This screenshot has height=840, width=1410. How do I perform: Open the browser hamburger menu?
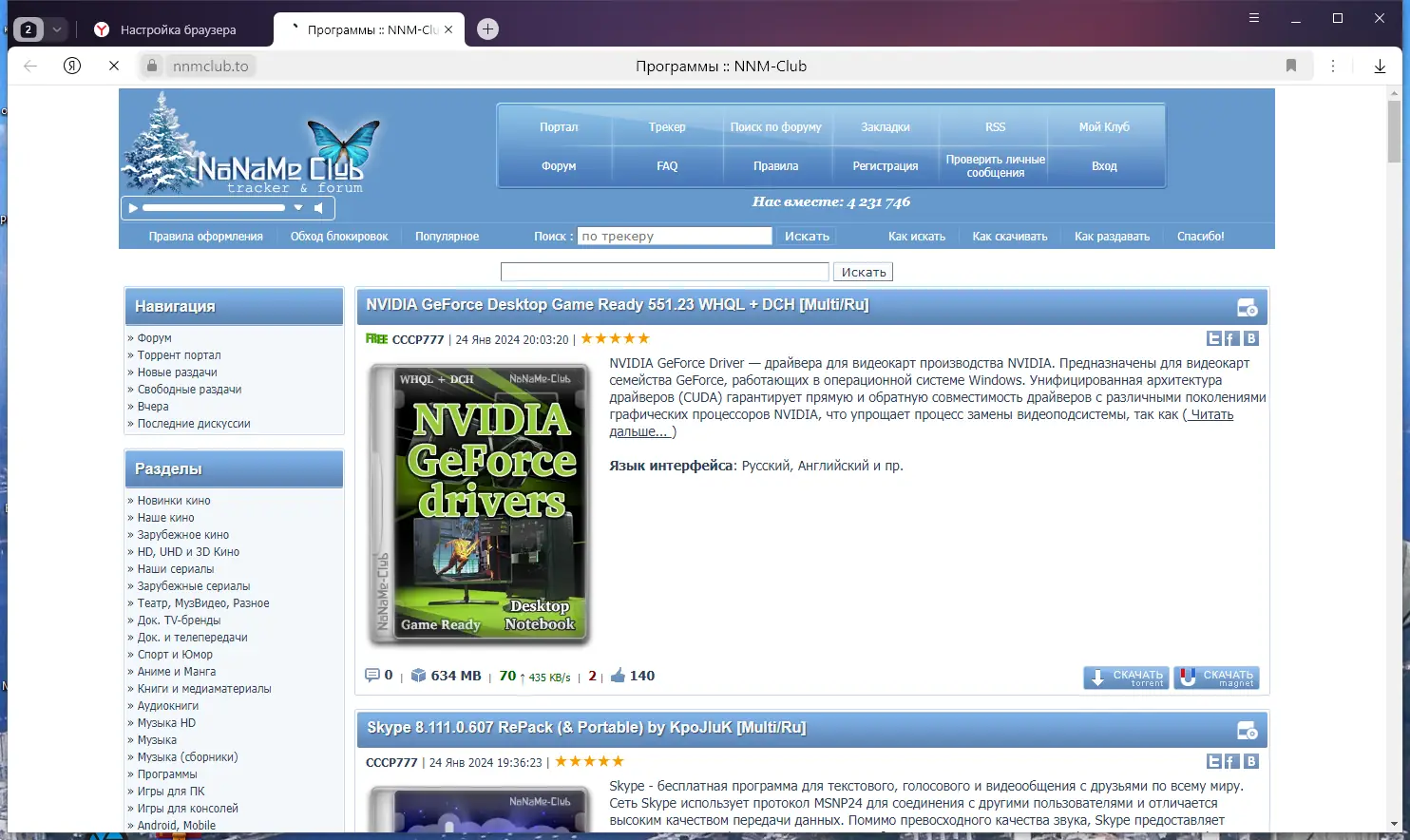(x=1254, y=18)
